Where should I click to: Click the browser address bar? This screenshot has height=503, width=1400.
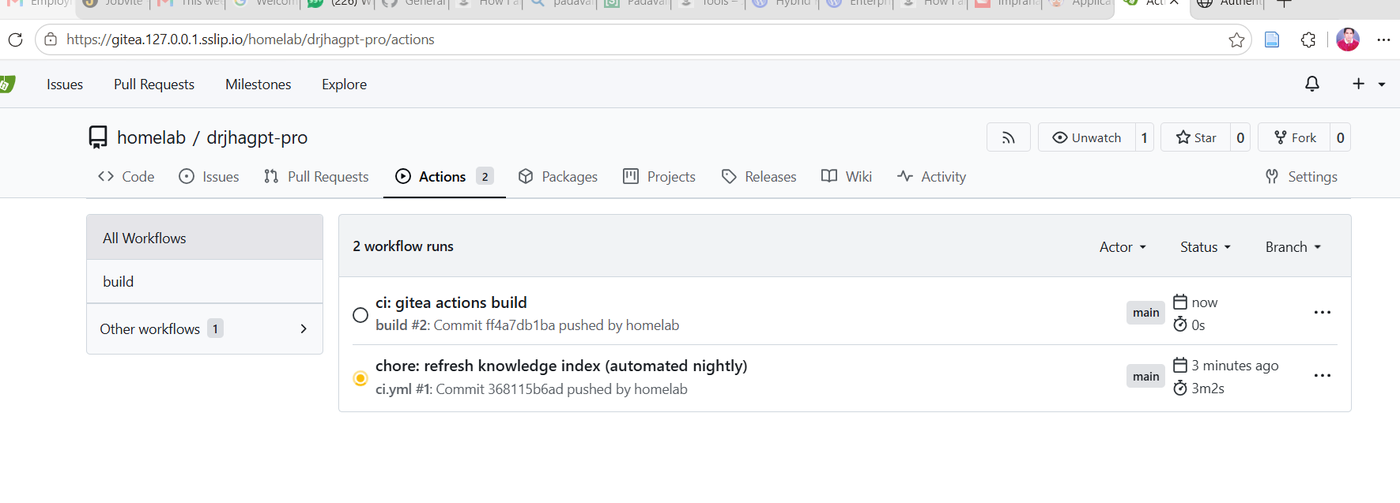coord(641,40)
